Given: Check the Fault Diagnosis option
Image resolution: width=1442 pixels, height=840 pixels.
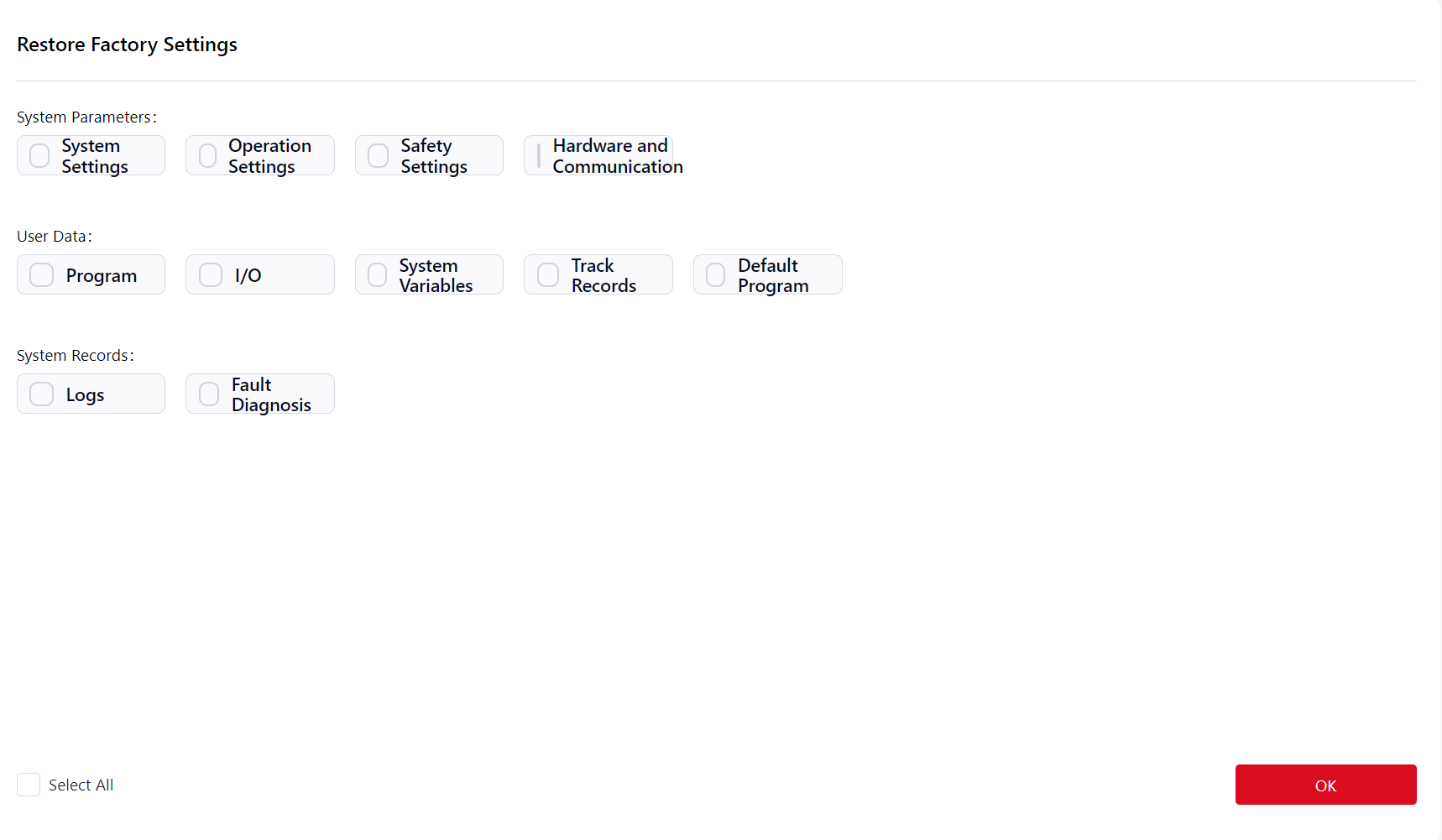Looking at the screenshot, I should point(209,394).
